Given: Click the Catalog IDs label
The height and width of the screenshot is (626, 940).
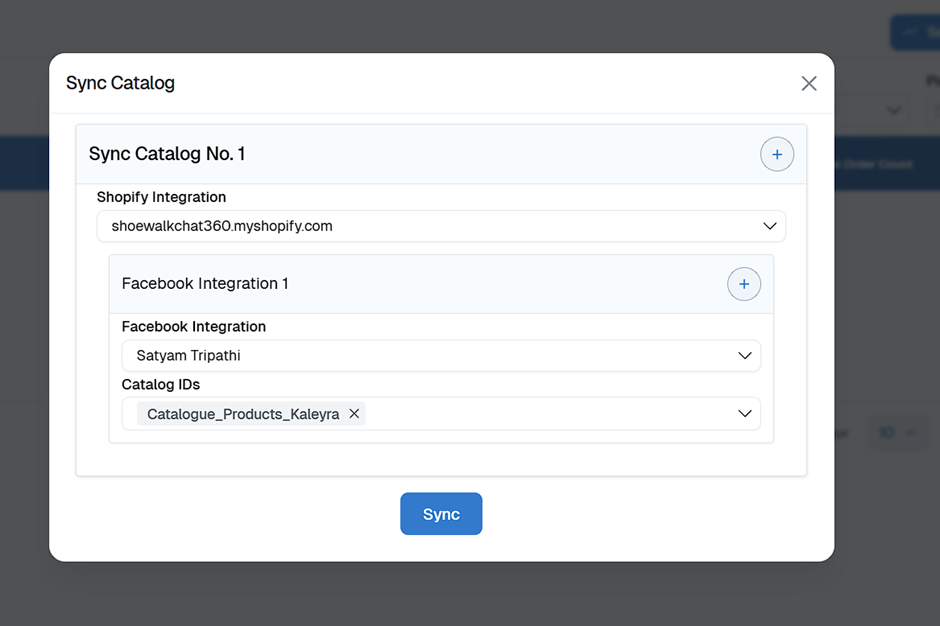Looking at the screenshot, I should [x=161, y=384].
